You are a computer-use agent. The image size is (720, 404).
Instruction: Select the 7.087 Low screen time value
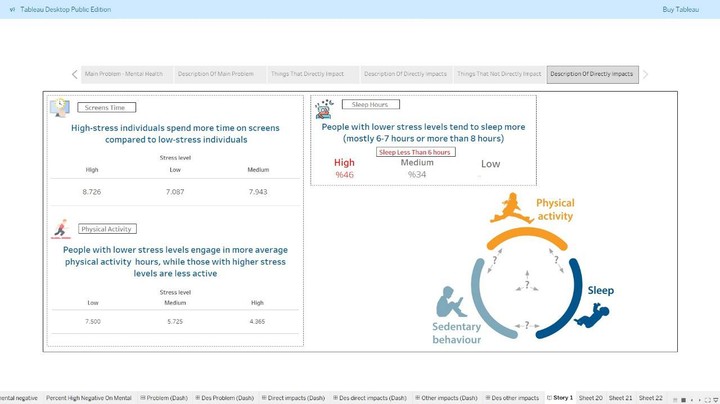coord(175,192)
